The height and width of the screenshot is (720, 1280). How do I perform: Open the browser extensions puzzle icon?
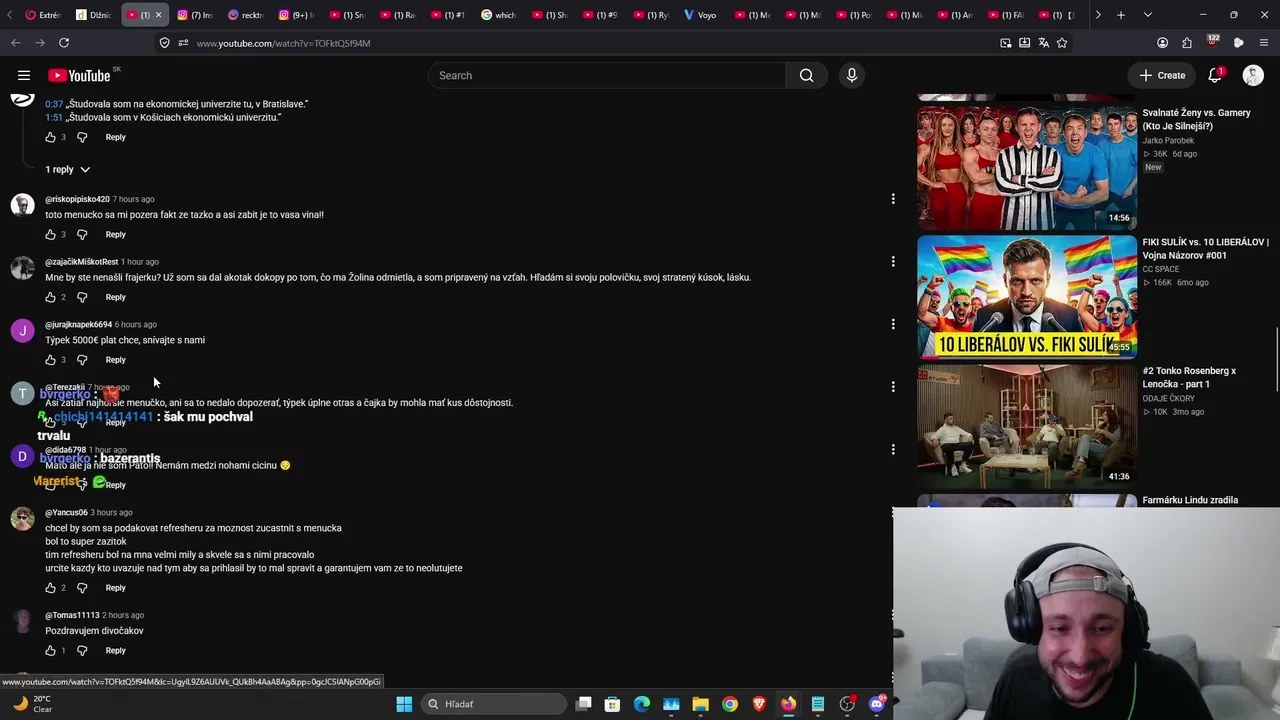tap(1187, 43)
